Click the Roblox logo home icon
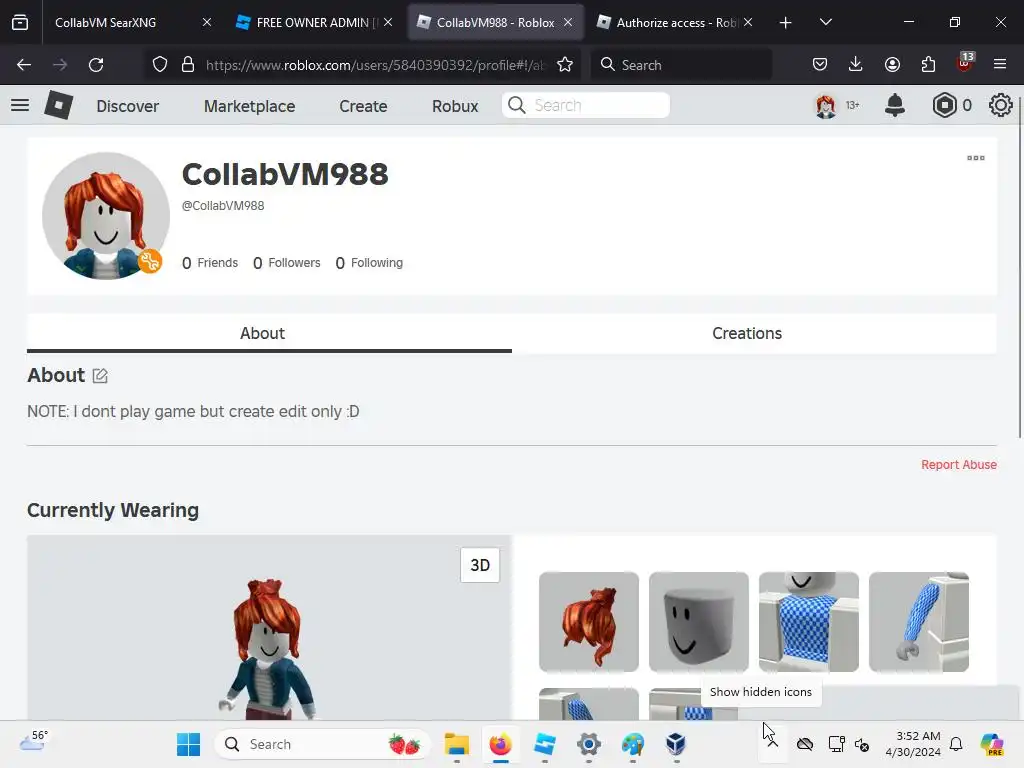Viewport: 1024px width, 768px height. pyautogui.click(x=58, y=105)
